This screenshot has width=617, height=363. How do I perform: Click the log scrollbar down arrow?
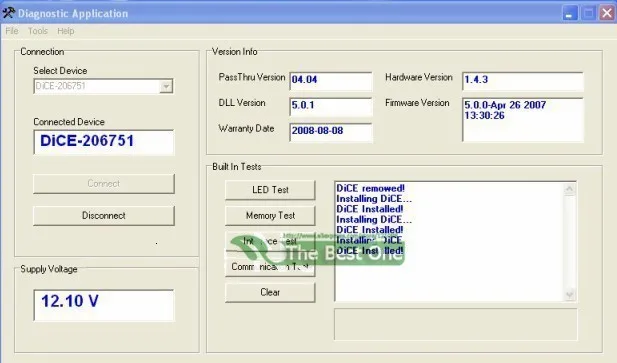click(x=569, y=295)
